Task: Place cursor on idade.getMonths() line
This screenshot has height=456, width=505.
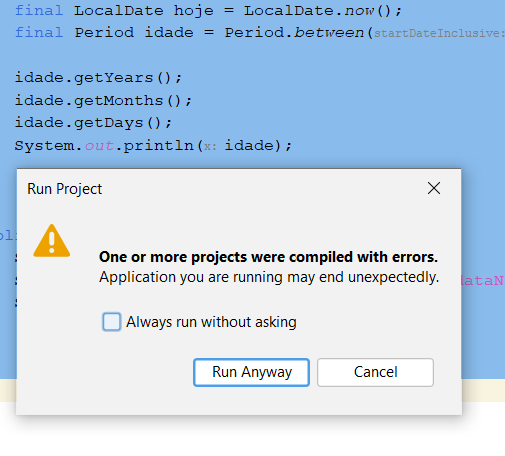Action: [103, 101]
